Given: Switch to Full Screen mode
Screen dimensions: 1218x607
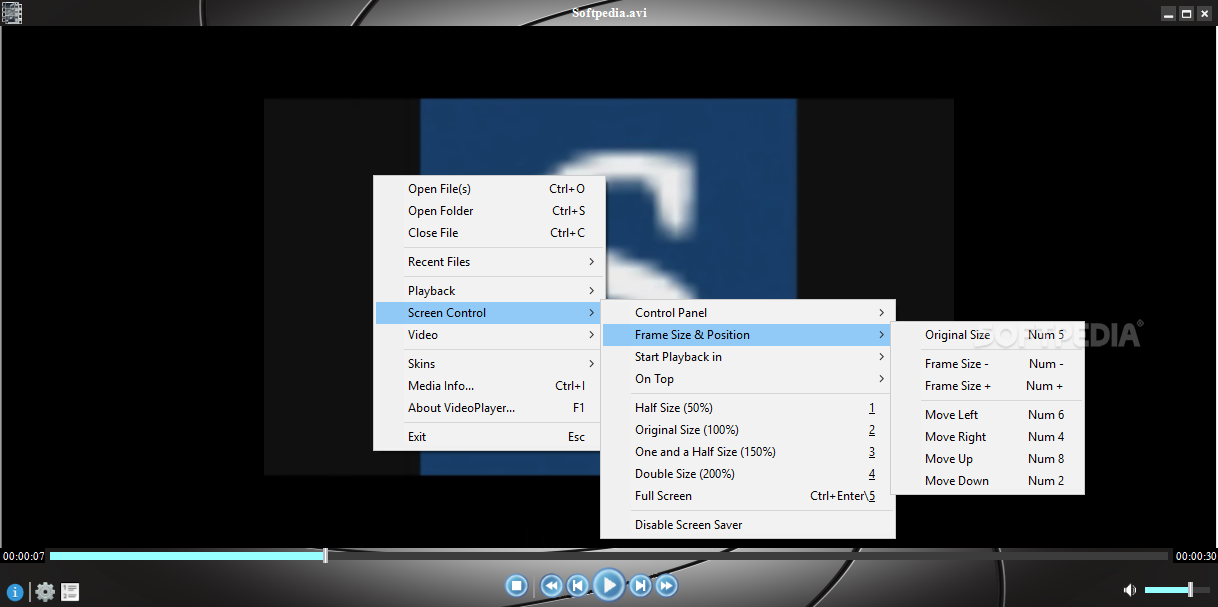Looking at the screenshot, I should point(748,496).
